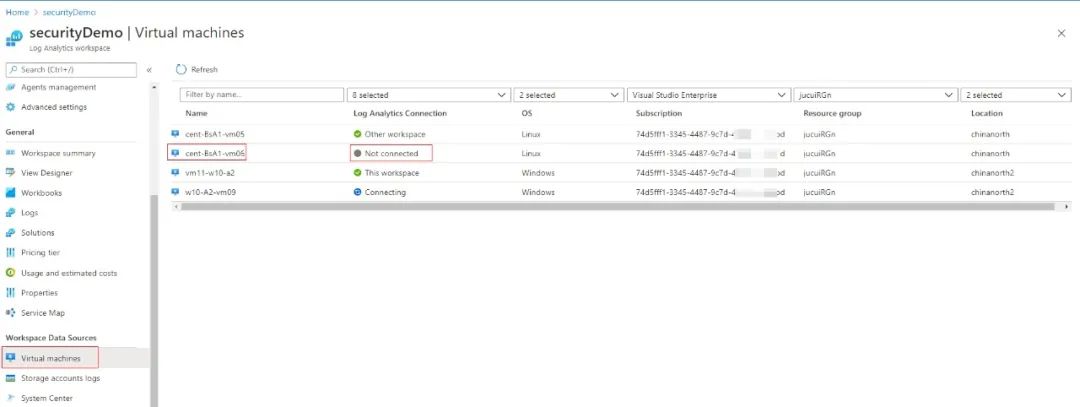Viewport: 1080px width, 407px height.
Task: Click the sidebar Search (Ctrl+/) field
Action: pos(72,70)
